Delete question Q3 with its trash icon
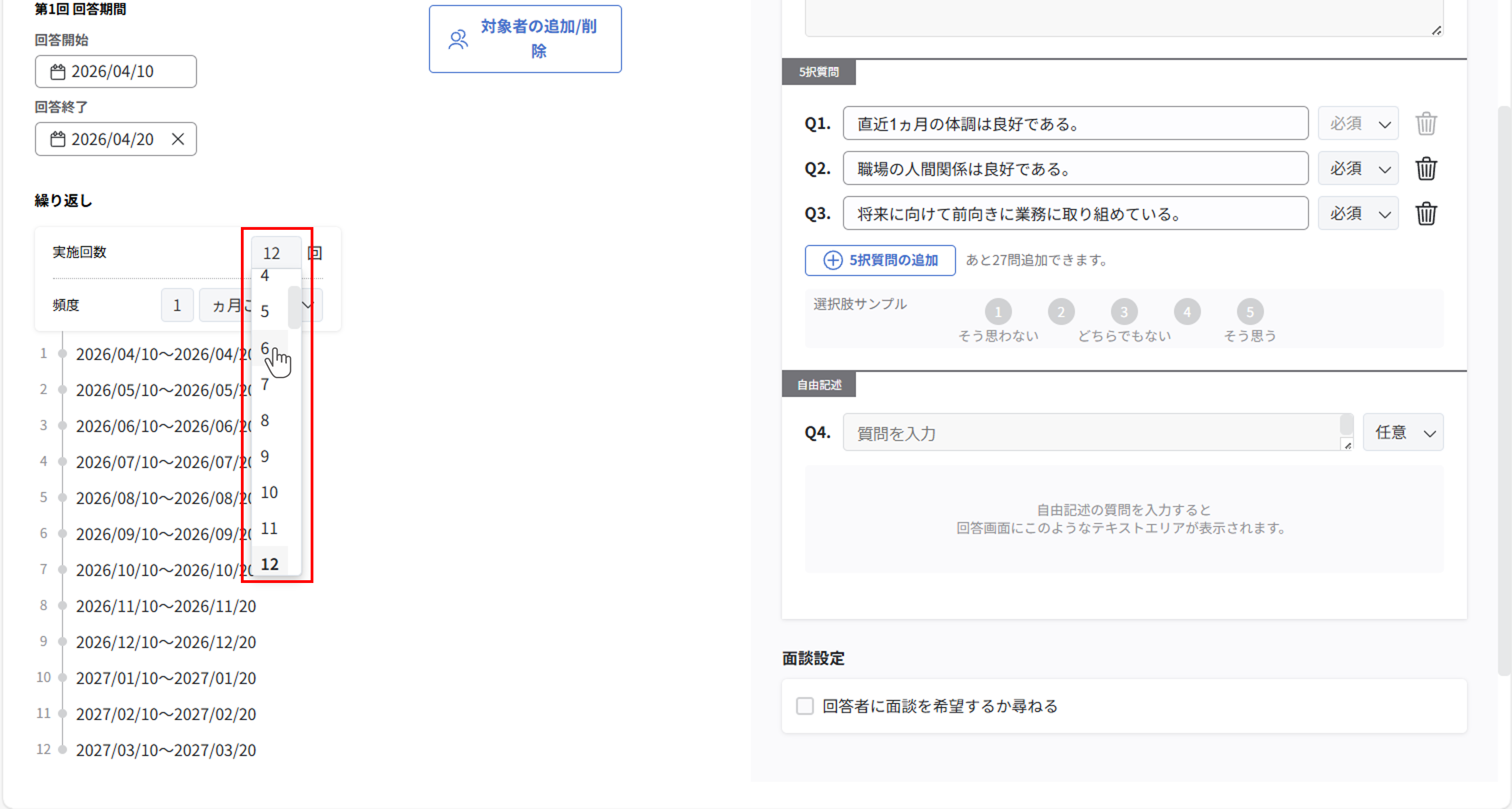The image size is (1512, 809). [1426, 214]
